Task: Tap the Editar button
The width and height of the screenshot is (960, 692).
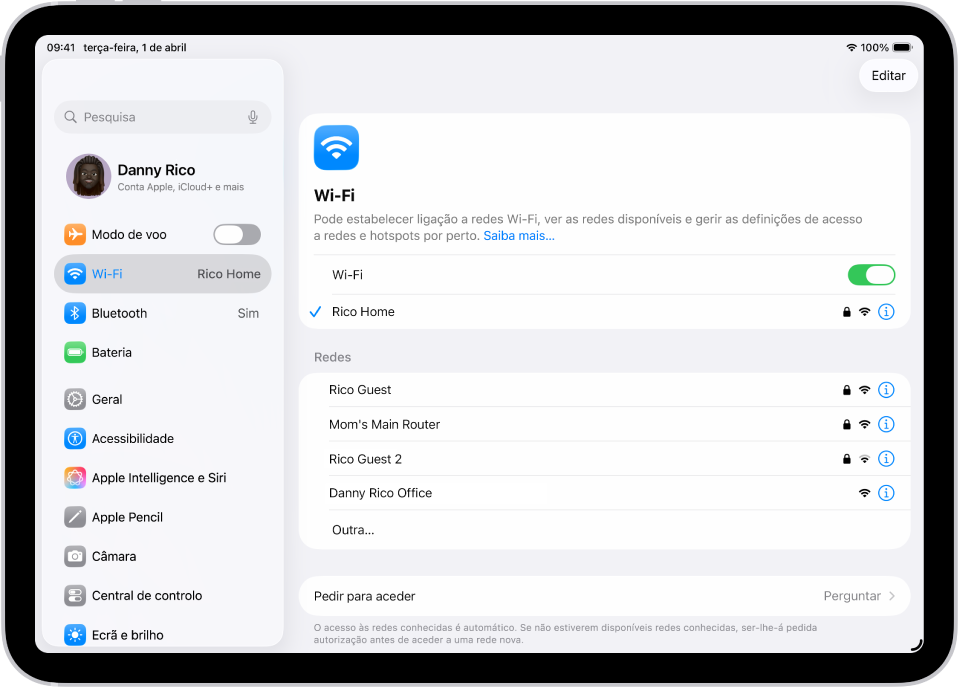Action: coord(888,76)
